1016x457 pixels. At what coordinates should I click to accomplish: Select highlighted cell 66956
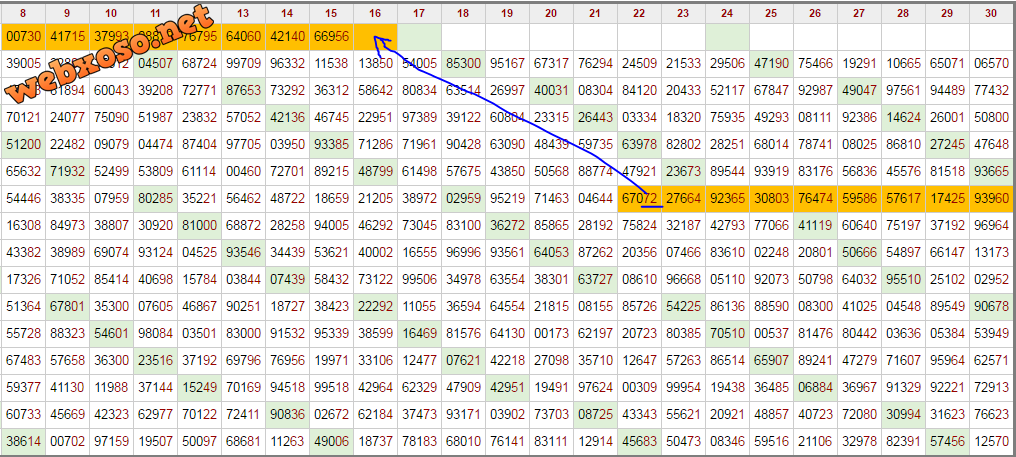(x=331, y=38)
